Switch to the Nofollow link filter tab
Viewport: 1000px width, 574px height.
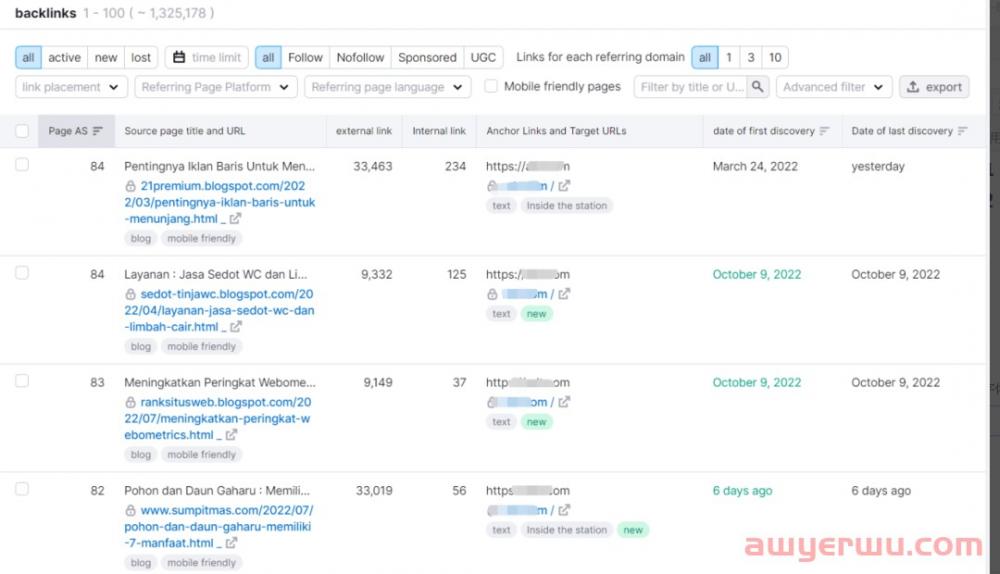[360, 57]
